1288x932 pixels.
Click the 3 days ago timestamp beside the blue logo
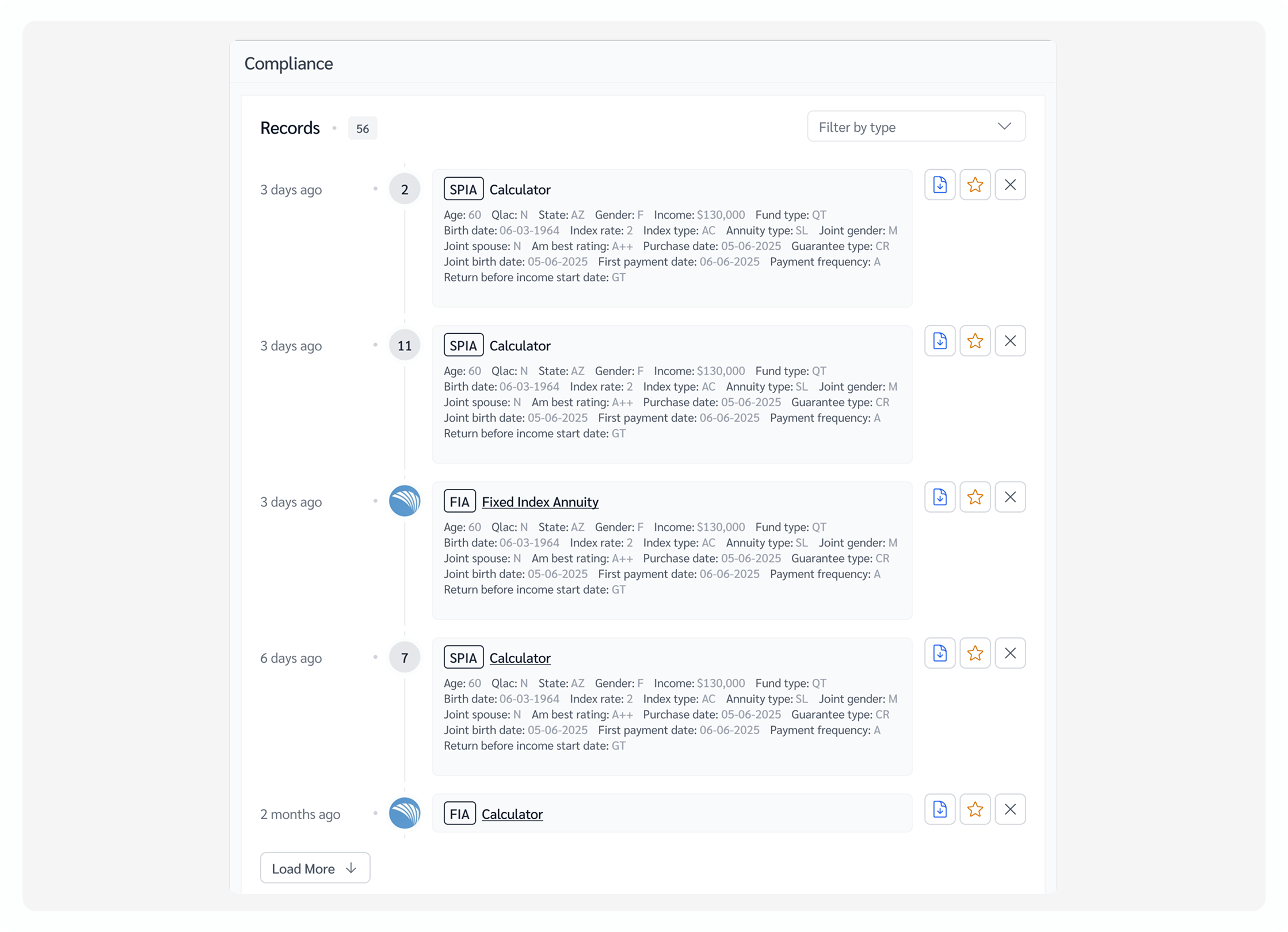coord(291,502)
